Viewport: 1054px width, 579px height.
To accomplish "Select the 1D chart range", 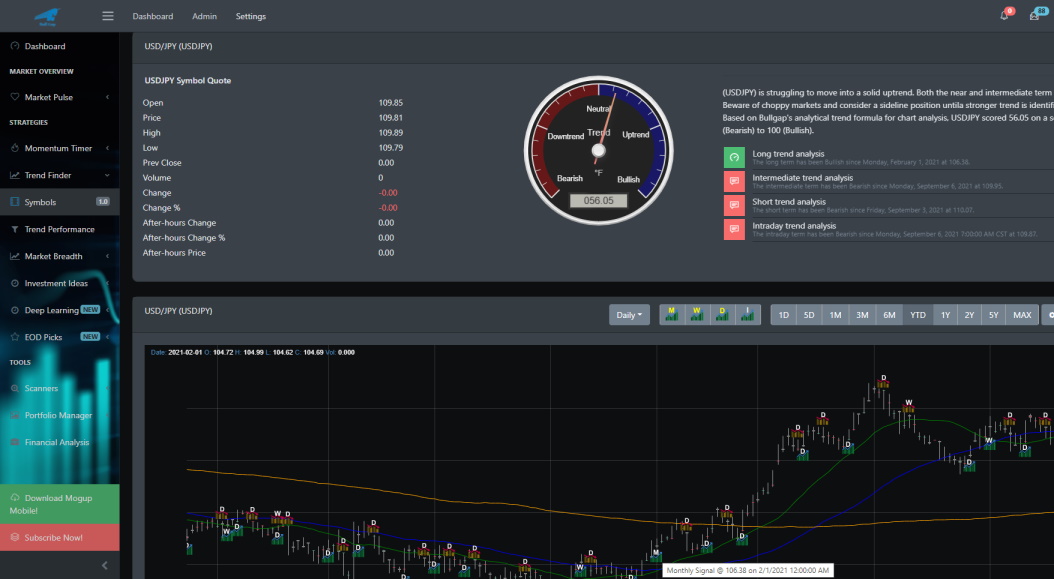I will click(x=784, y=315).
